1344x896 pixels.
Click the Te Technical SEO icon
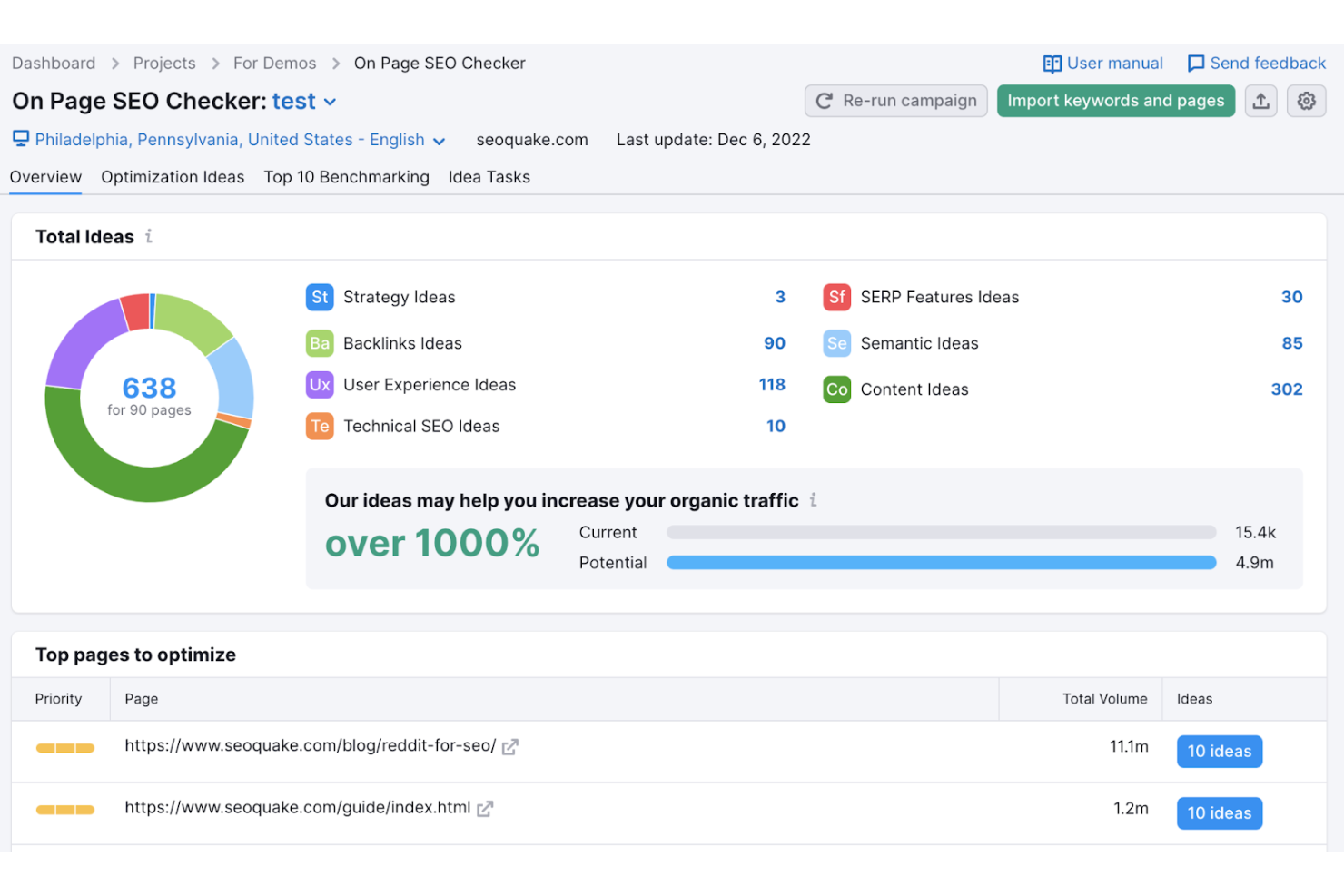click(320, 426)
